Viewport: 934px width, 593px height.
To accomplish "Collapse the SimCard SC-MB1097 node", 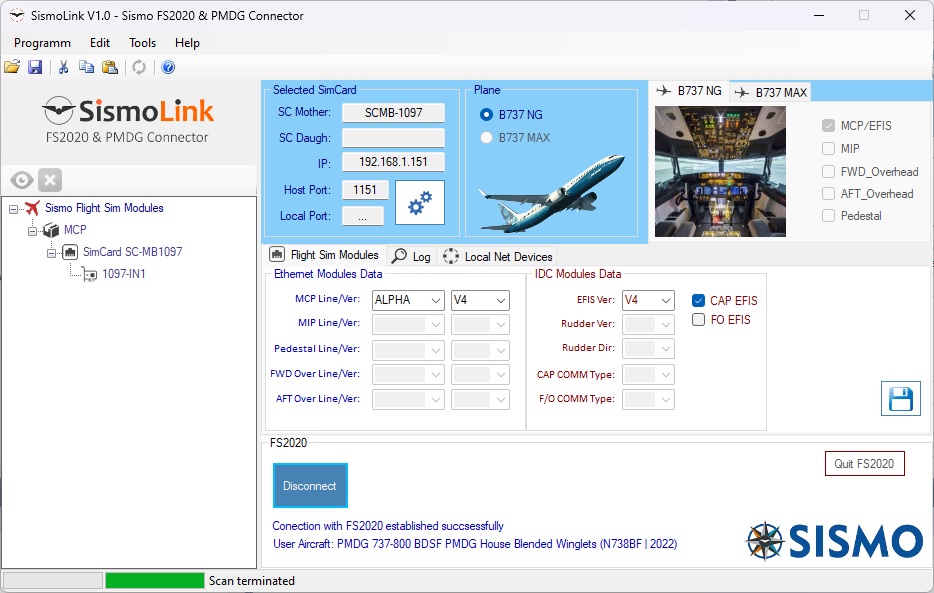I will [x=51, y=253].
